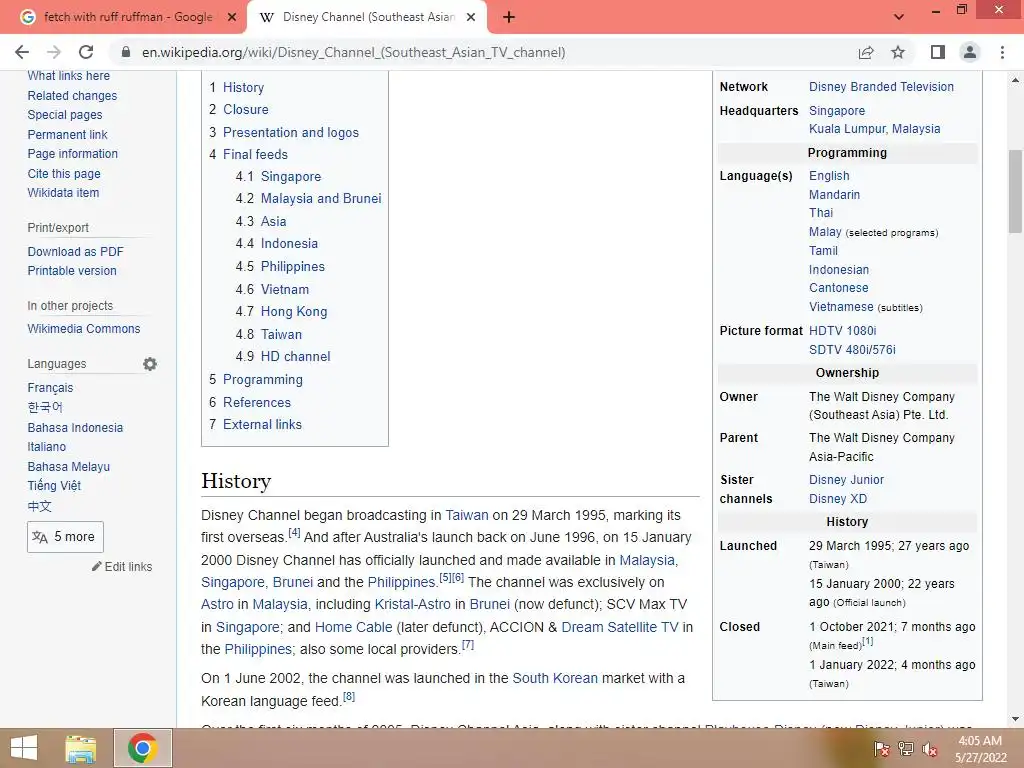Click Permanent link in the sidebar
Screen dimensions: 1024x768
coord(67,135)
